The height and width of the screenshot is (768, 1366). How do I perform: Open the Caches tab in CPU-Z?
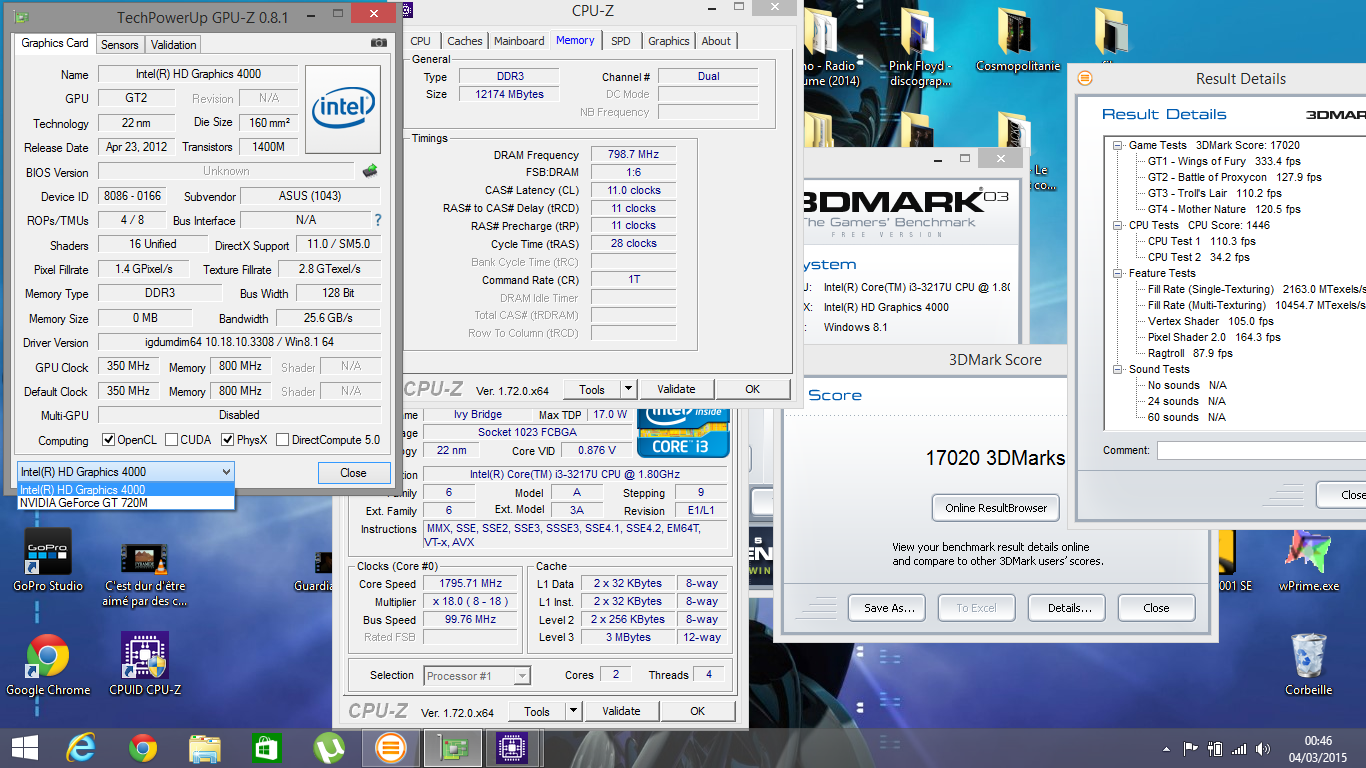(465, 41)
